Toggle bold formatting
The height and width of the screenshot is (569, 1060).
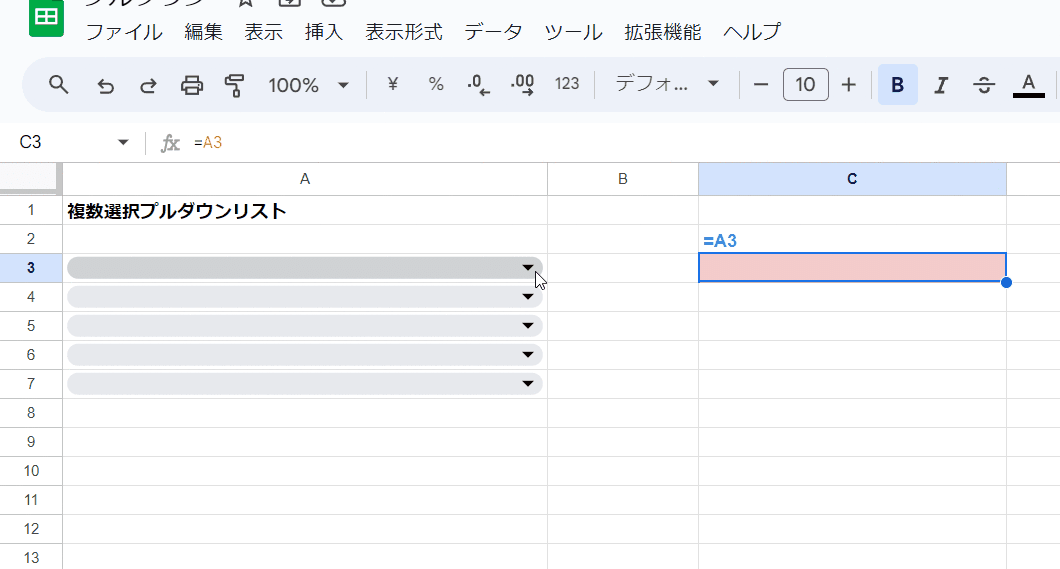click(x=898, y=84)
